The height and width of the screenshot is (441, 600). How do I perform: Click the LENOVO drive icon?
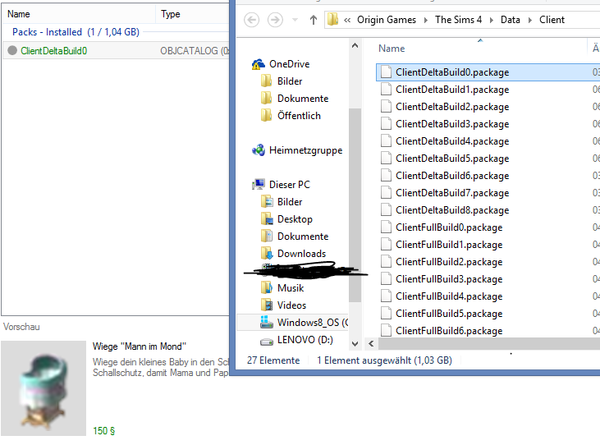(267, 341)
